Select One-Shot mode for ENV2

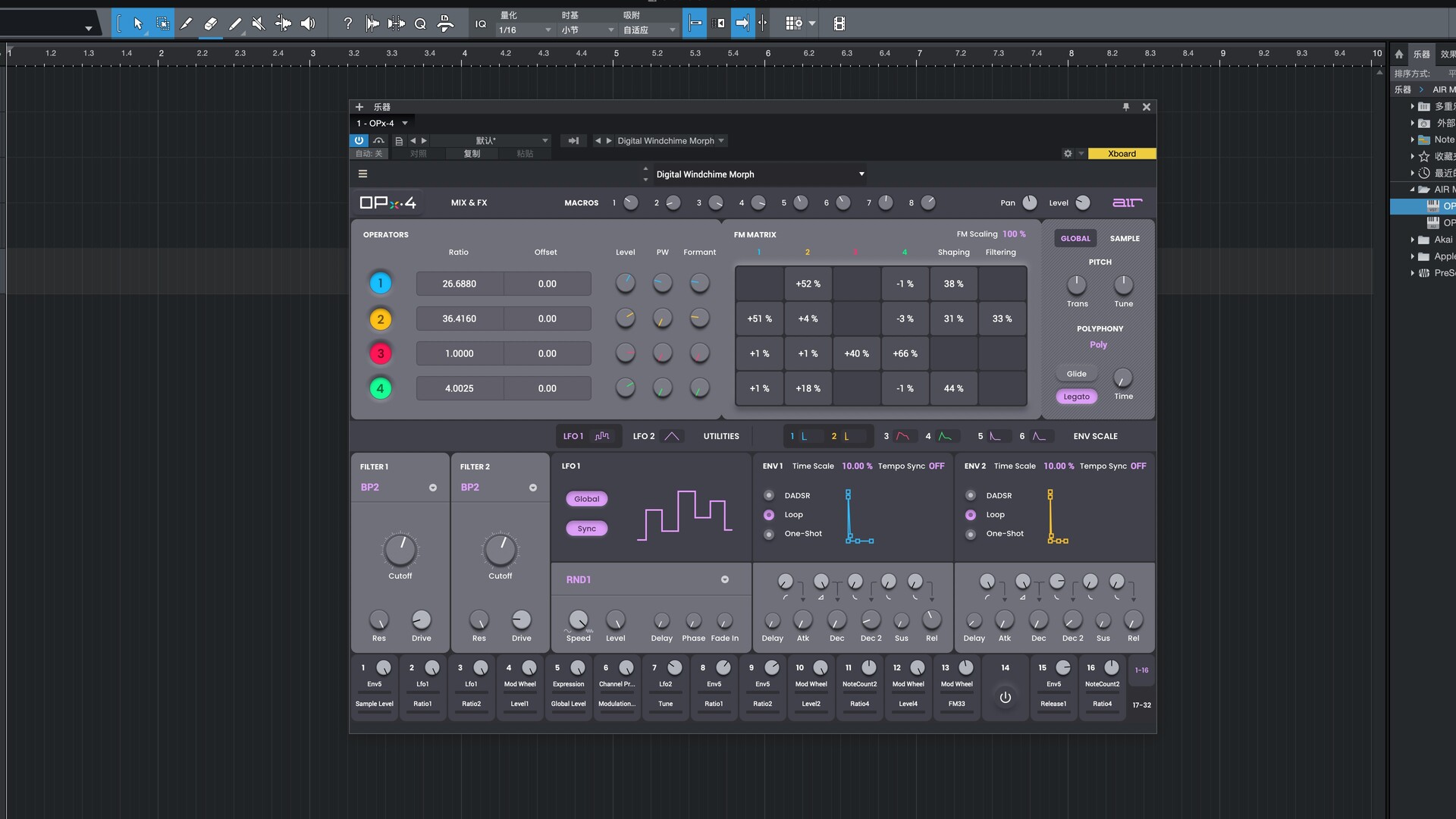click(x=971, y=534)
